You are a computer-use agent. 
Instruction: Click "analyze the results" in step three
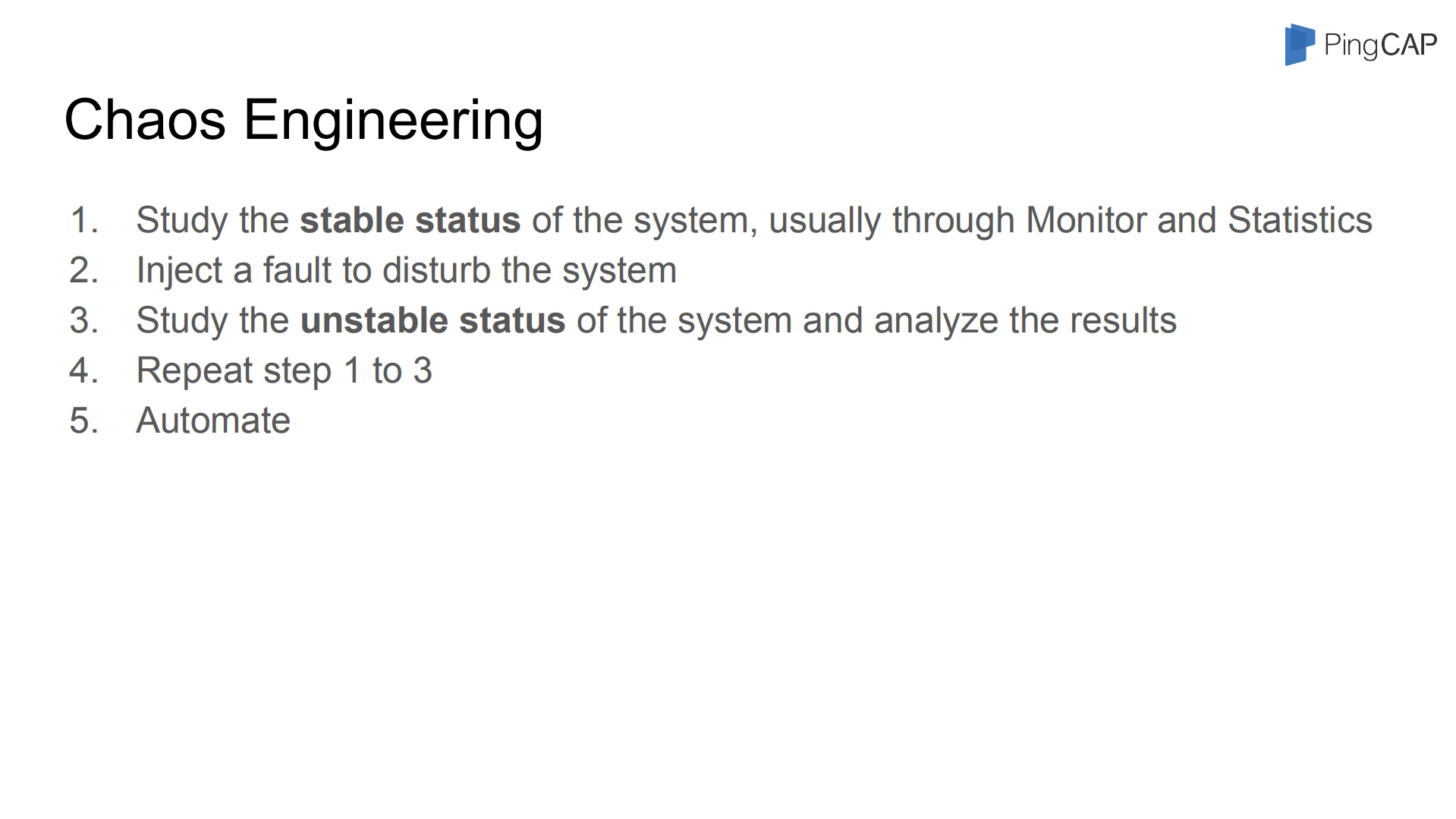(x=1025, y=320)
